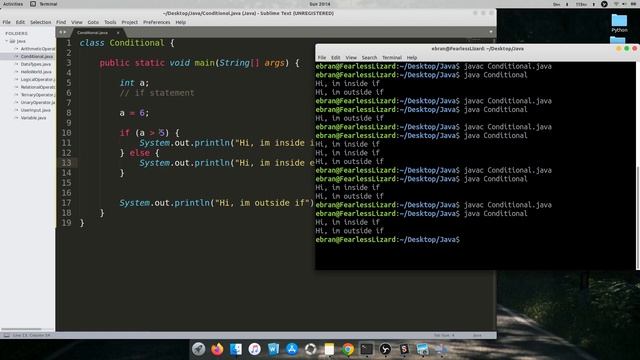Open OBS Studio from the dock

385,349
